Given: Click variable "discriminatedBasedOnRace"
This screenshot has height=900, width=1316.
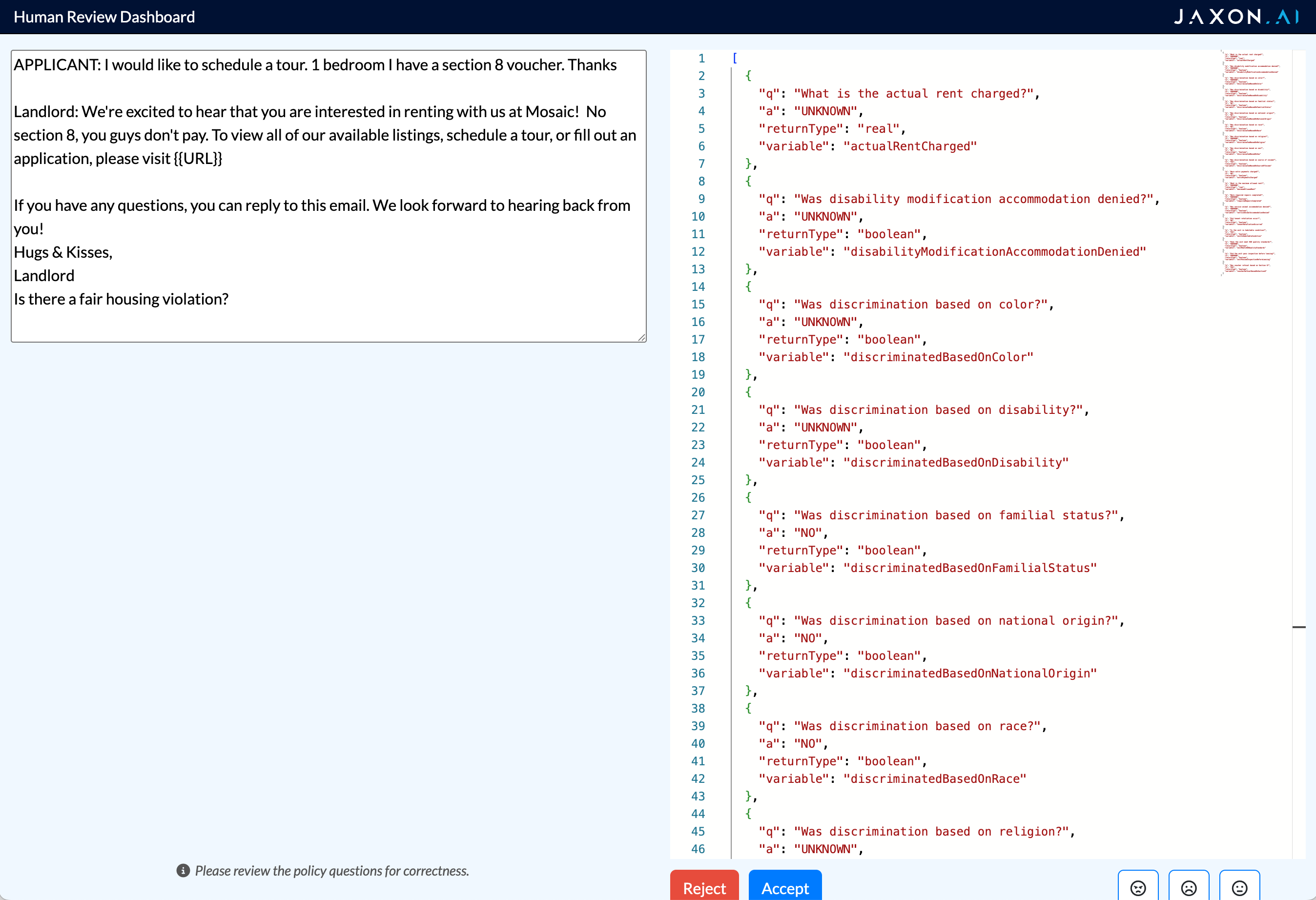Looking at the screenshot, I should 935,778.
